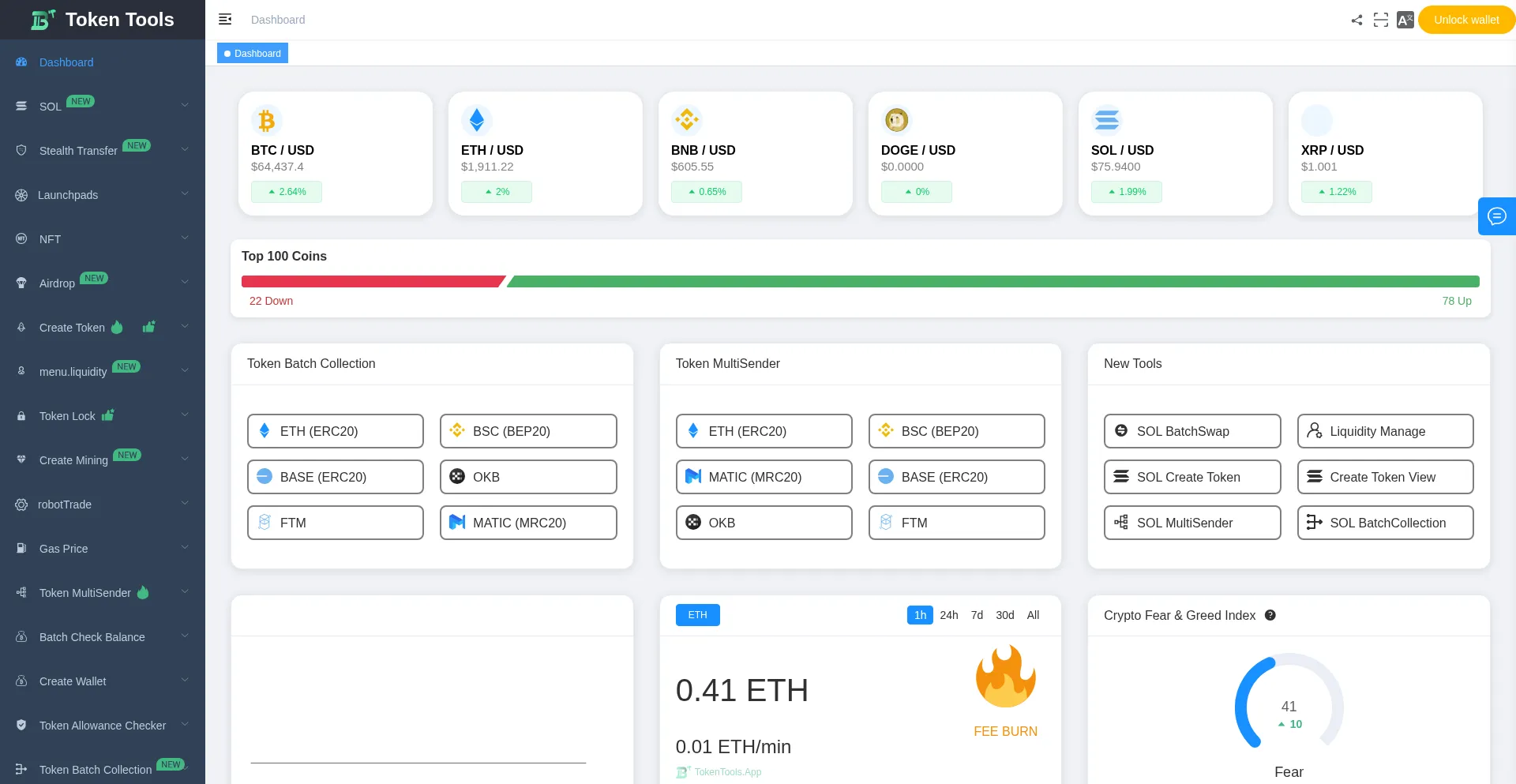Open the XRP / USD price card
1516x784 pixels.
tap(1386, 153)
